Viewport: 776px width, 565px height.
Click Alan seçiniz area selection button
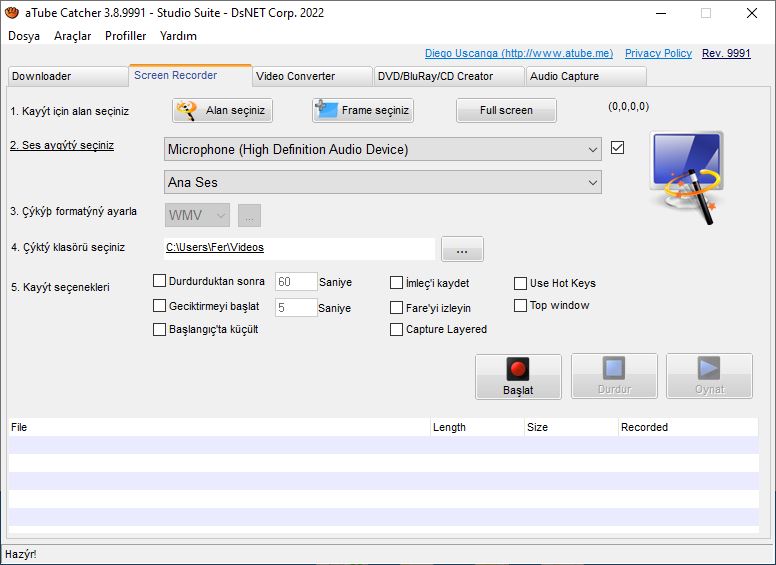(222, 110)
